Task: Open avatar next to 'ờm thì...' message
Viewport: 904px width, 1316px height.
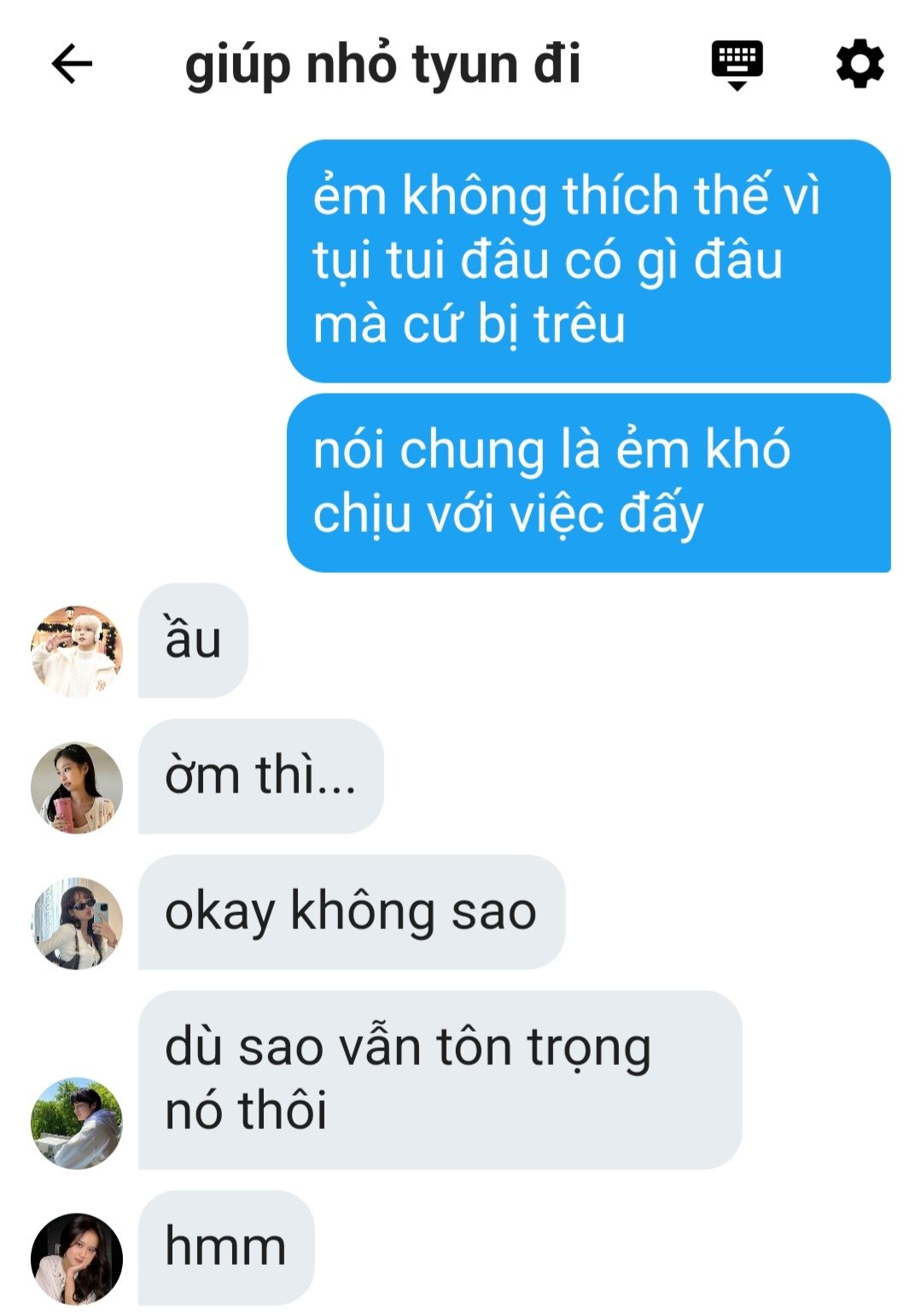Action: point(77,787)
